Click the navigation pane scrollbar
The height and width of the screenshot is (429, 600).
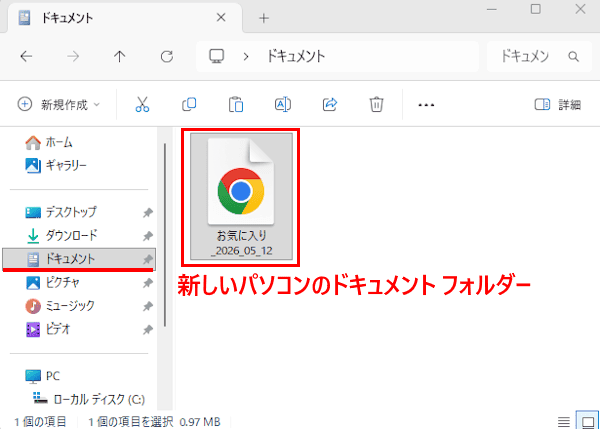(165, 235)
